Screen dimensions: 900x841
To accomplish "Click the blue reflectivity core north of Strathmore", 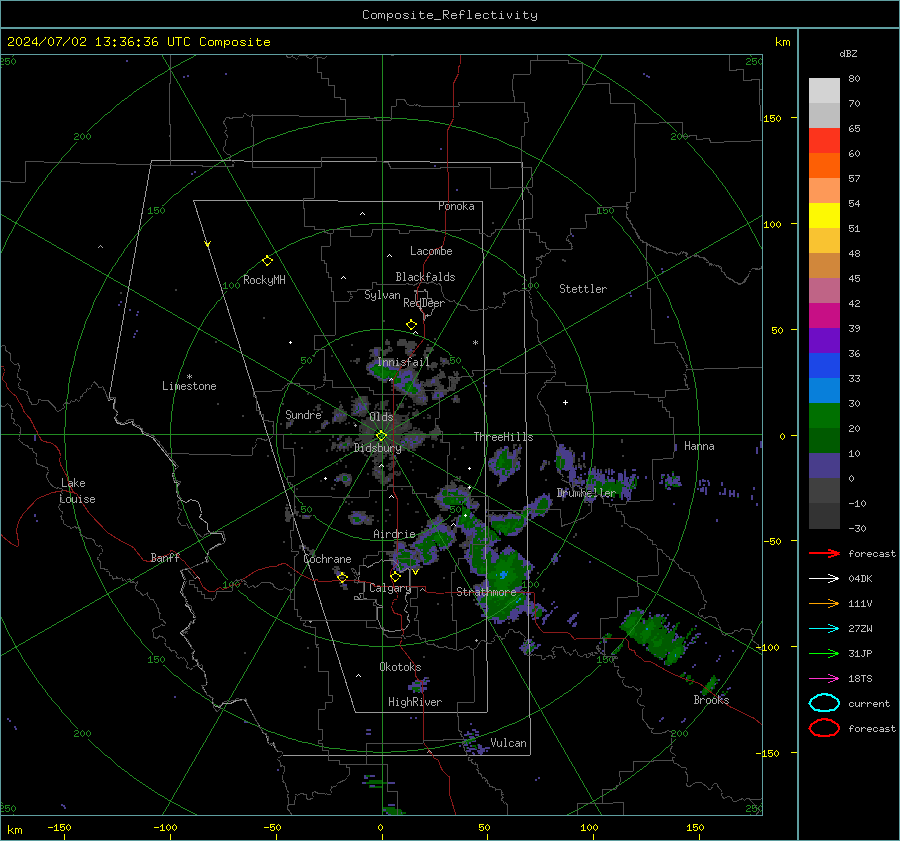I will coord(503,574).
